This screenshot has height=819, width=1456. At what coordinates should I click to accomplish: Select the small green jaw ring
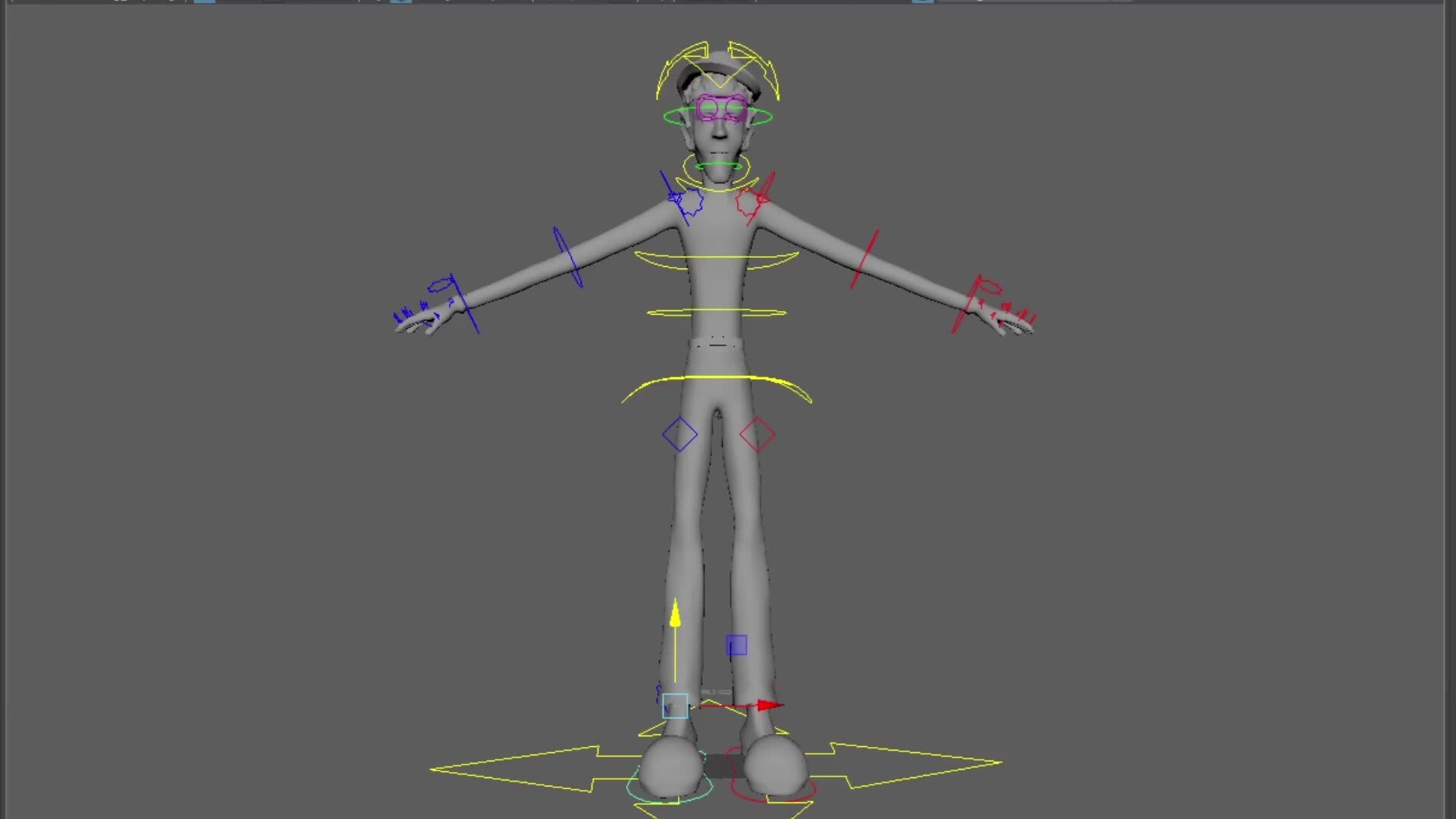coord(717,164)
